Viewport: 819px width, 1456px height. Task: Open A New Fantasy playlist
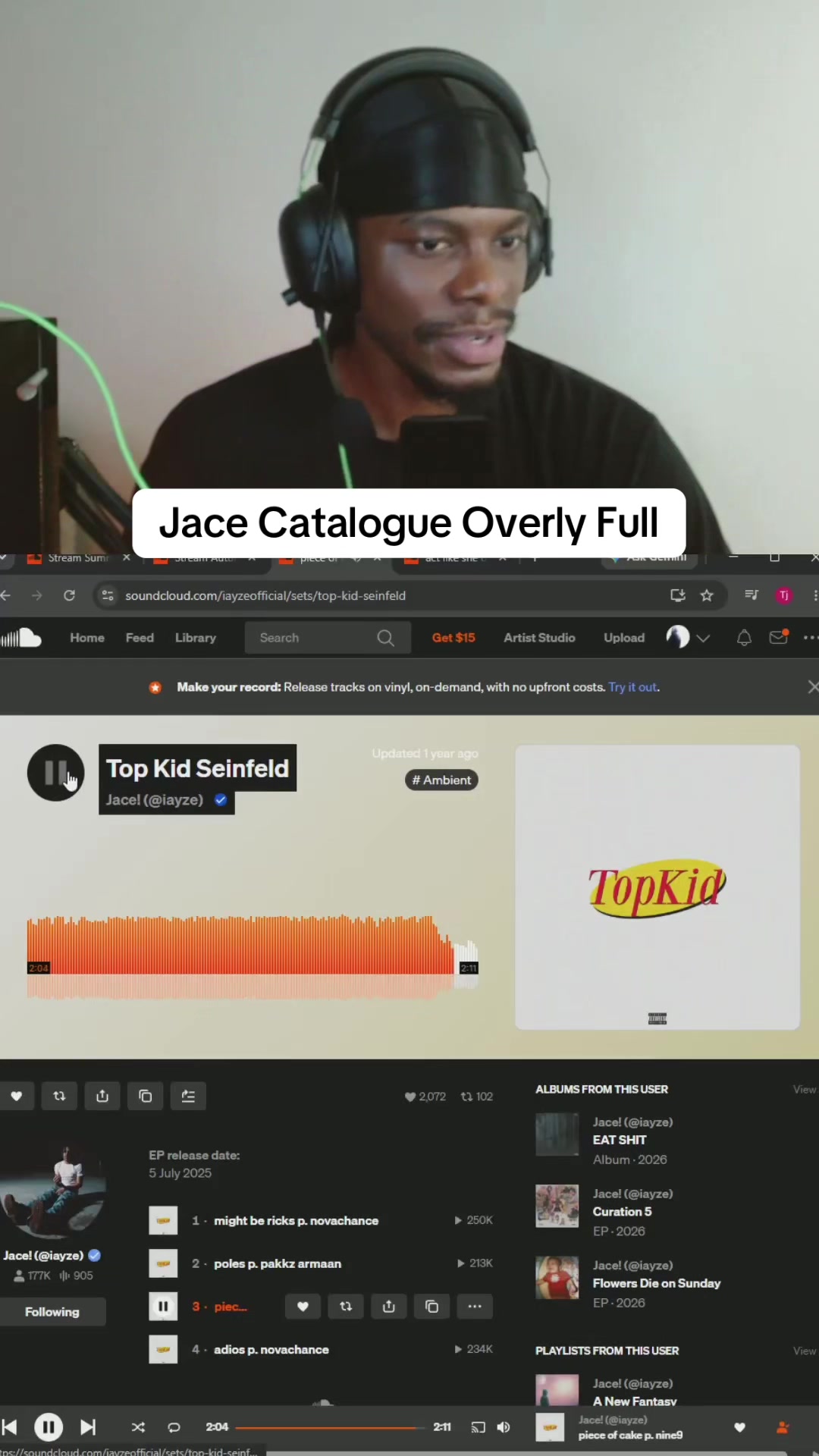(635, 1401)
